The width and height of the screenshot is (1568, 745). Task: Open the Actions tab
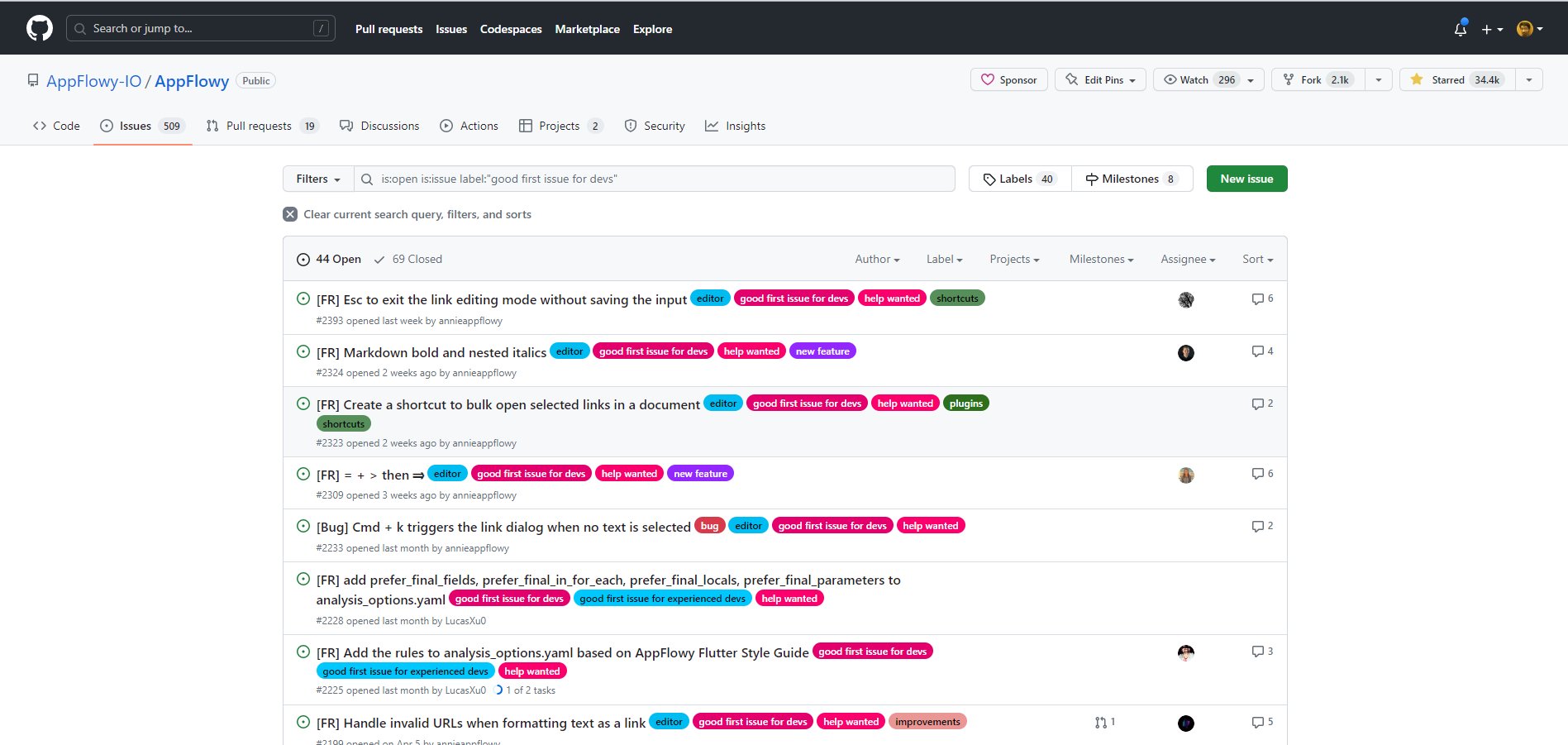click(x=469, y=126)
